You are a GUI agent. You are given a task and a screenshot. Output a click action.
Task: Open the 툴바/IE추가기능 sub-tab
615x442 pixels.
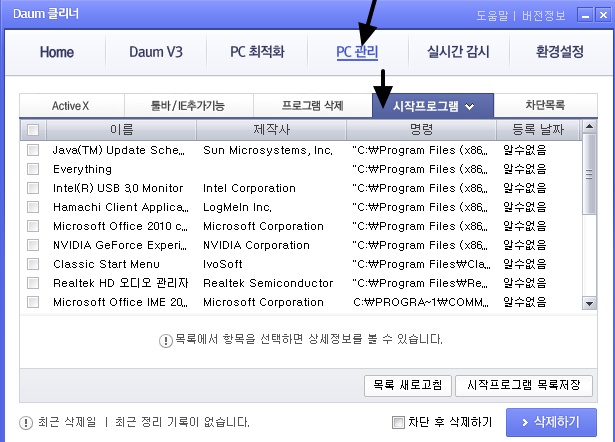coord(188,105)
